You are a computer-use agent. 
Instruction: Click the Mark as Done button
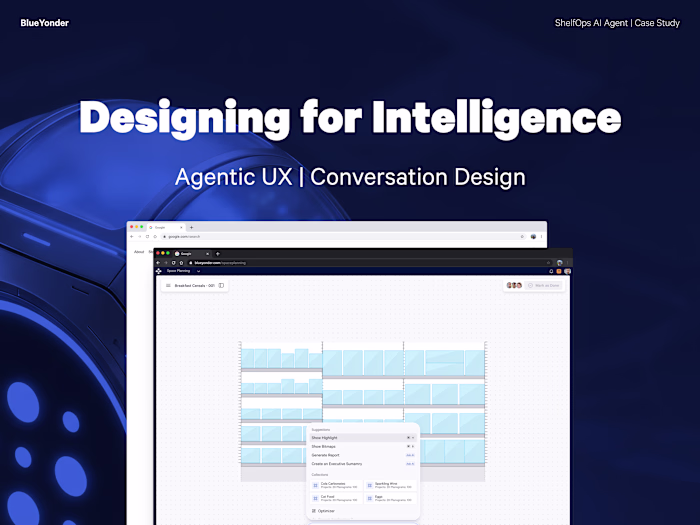(x=543, y=285)
